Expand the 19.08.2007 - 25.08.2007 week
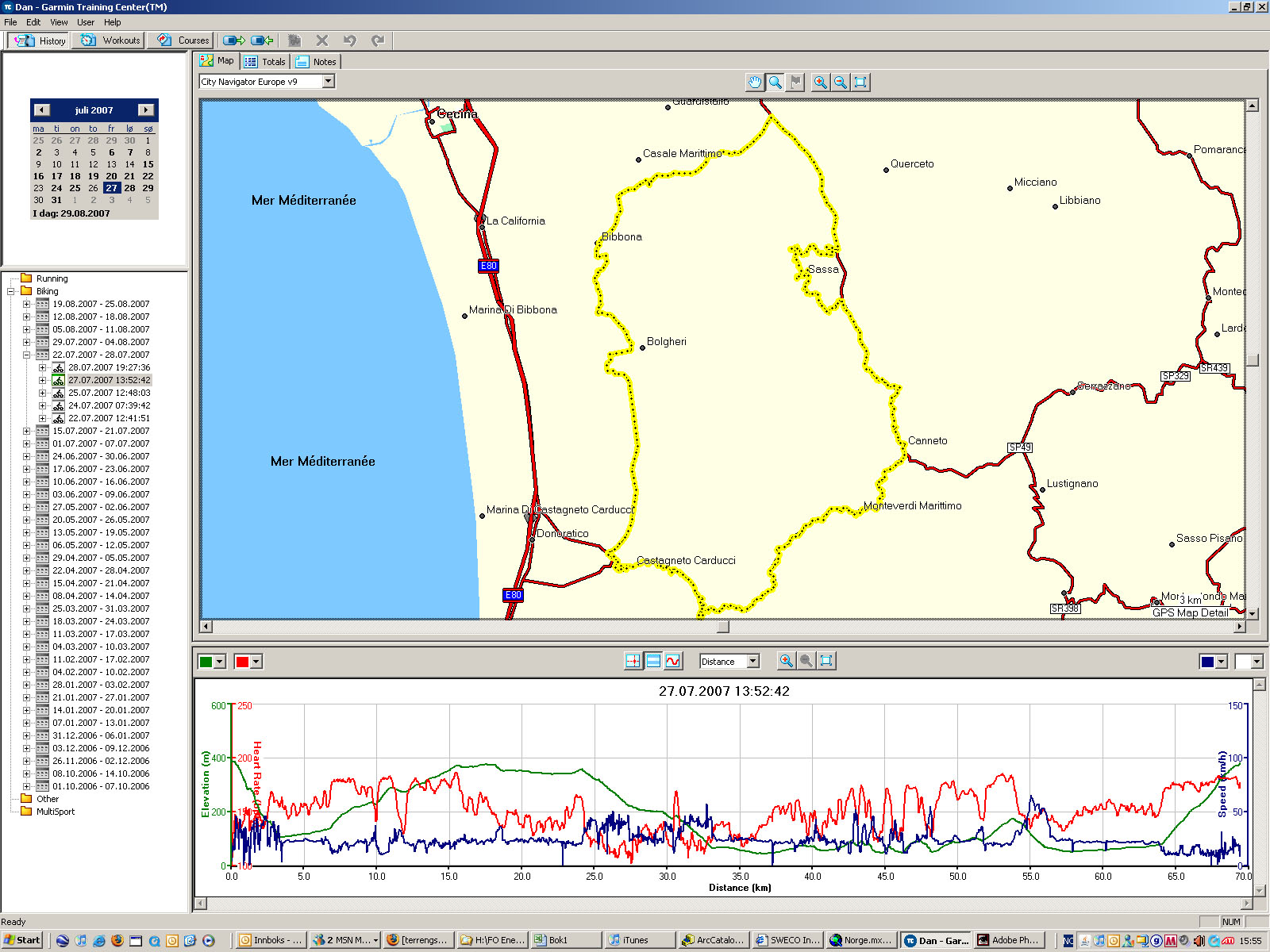1270x952 pixels. tap(26, 304)
